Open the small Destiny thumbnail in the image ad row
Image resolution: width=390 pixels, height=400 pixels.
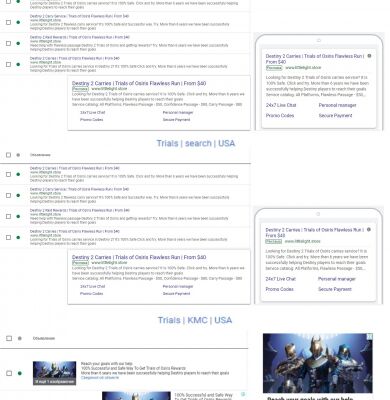coord(54,373)
